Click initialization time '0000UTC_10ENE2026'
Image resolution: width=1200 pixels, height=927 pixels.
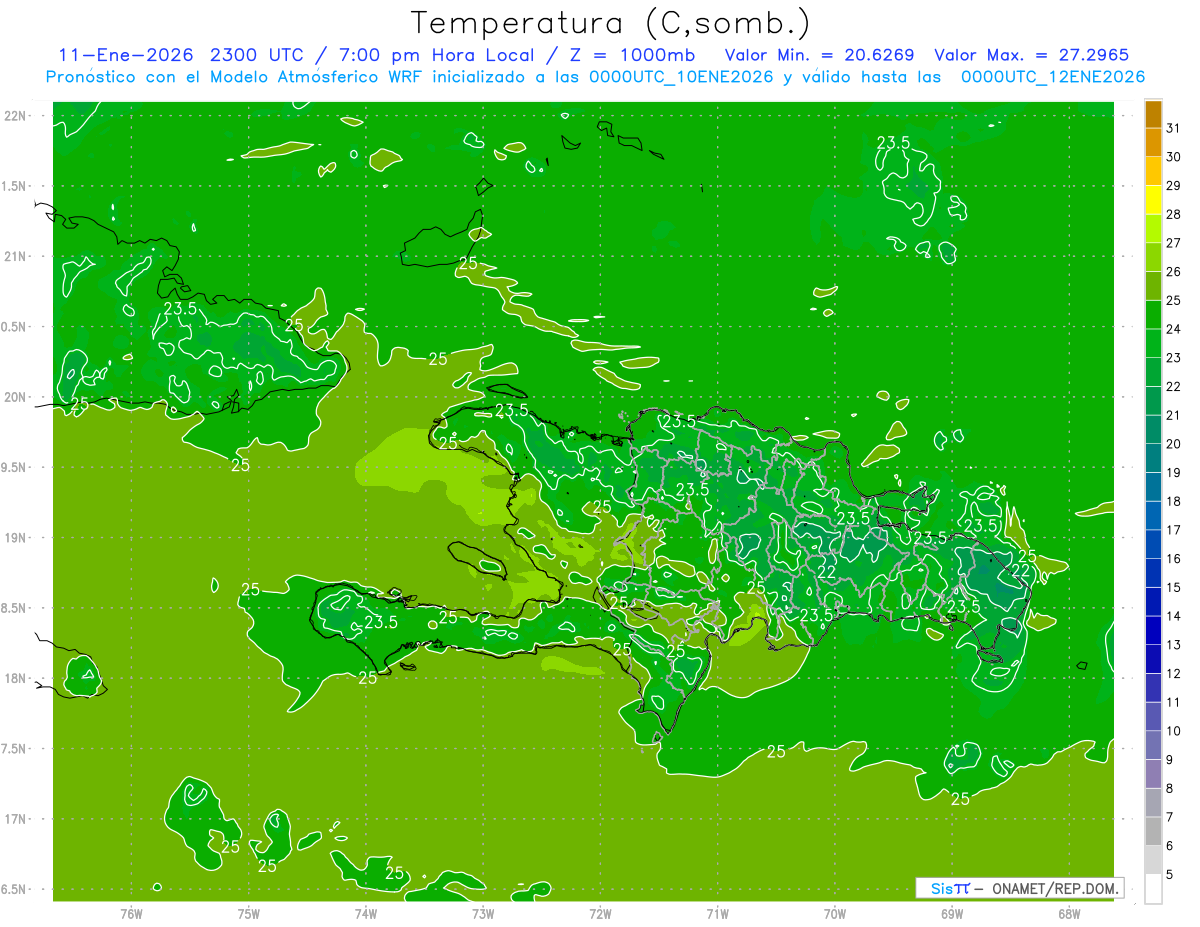[x=681, y=77]
